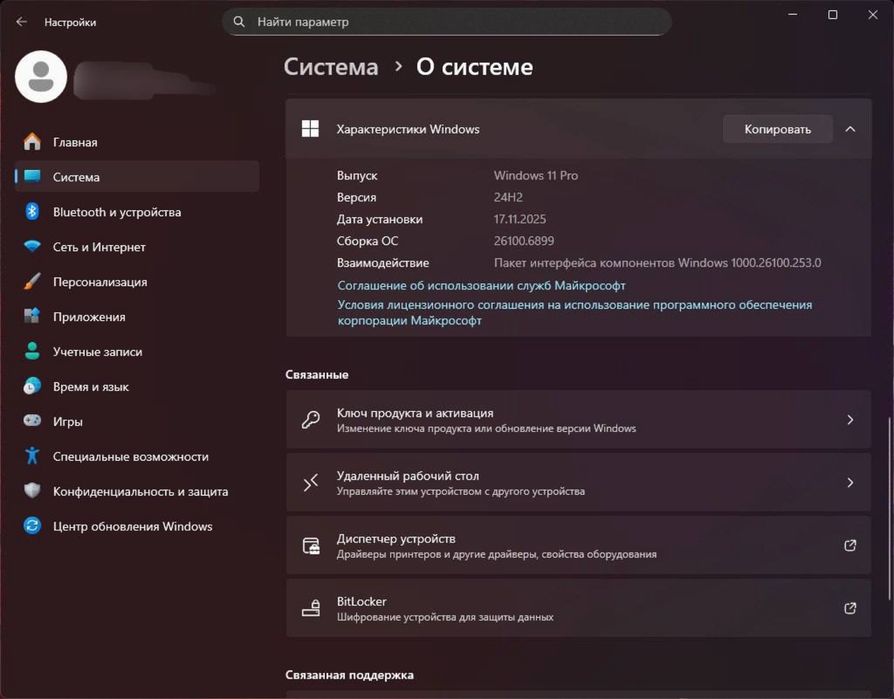This screenshot has width=894, height=699.
Task: Open Соглашение об использовании служб Майкрософт link
Action: click(x=481, y=285)
